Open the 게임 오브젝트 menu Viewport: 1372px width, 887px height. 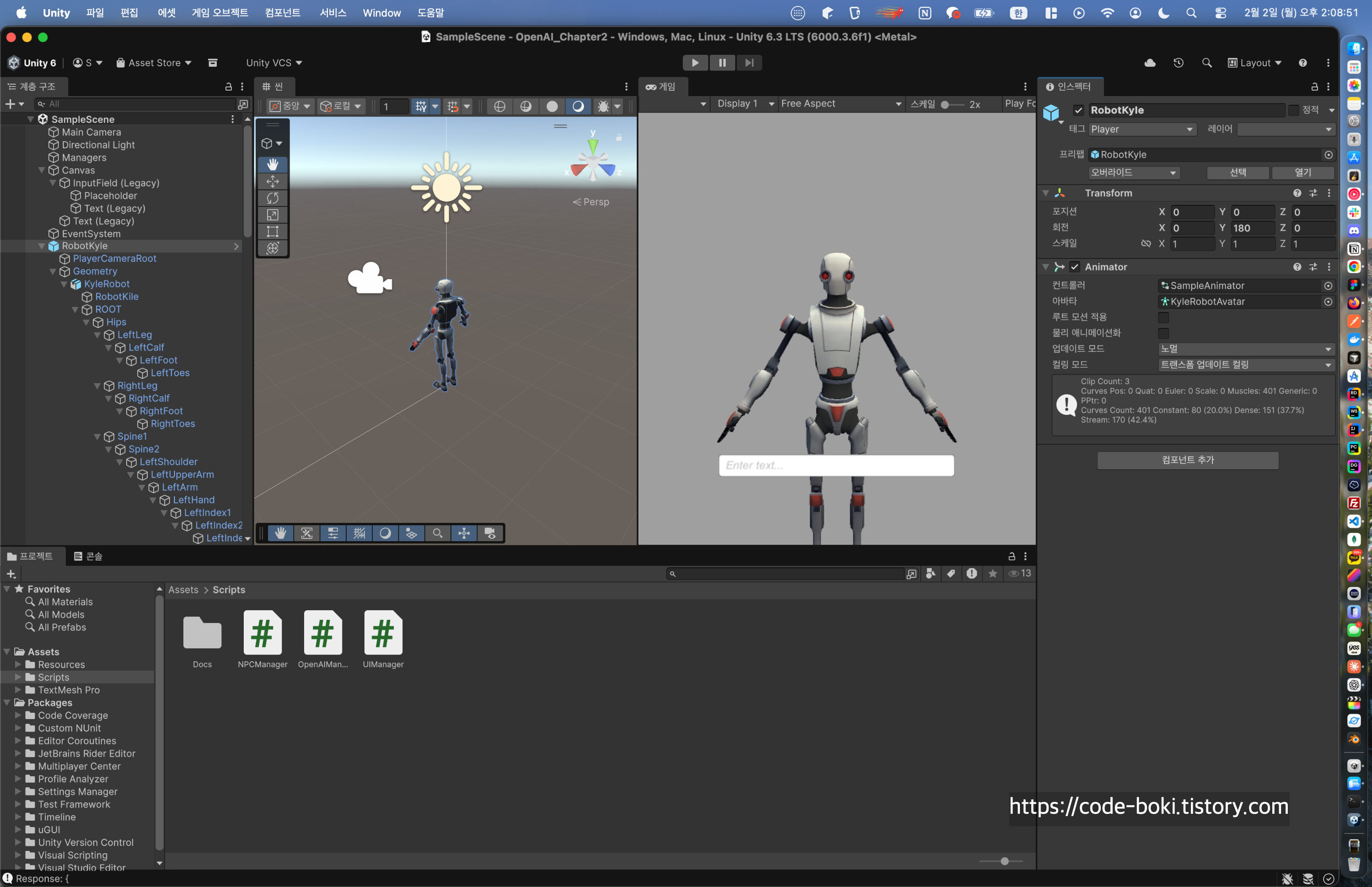coord(220,13)
